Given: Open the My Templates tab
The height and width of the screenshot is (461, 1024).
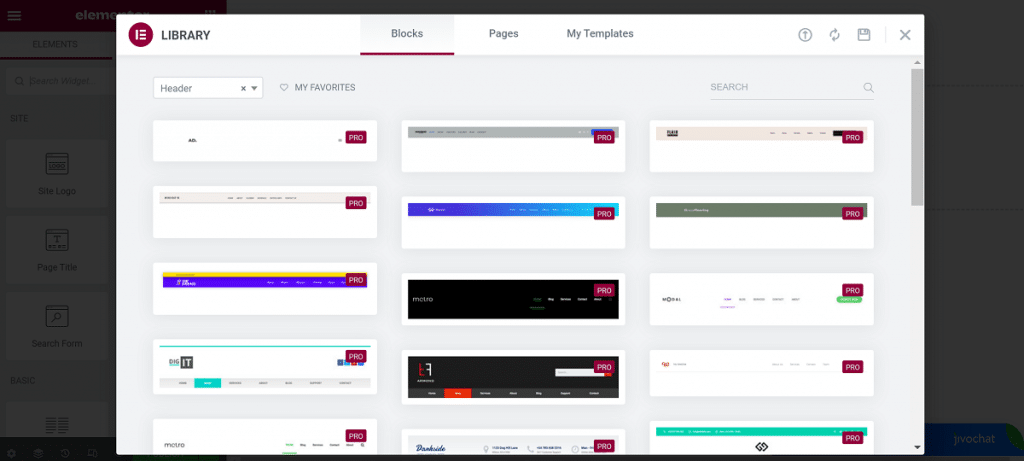Looking at the screenshot, I should coord(600,34).
